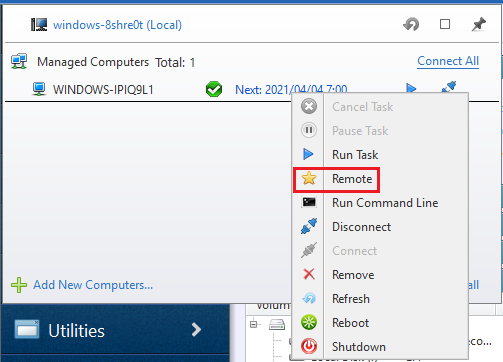Click the yellow star Remote icon
This screenshot has width=503, height=362.
[x=309, y=178]
